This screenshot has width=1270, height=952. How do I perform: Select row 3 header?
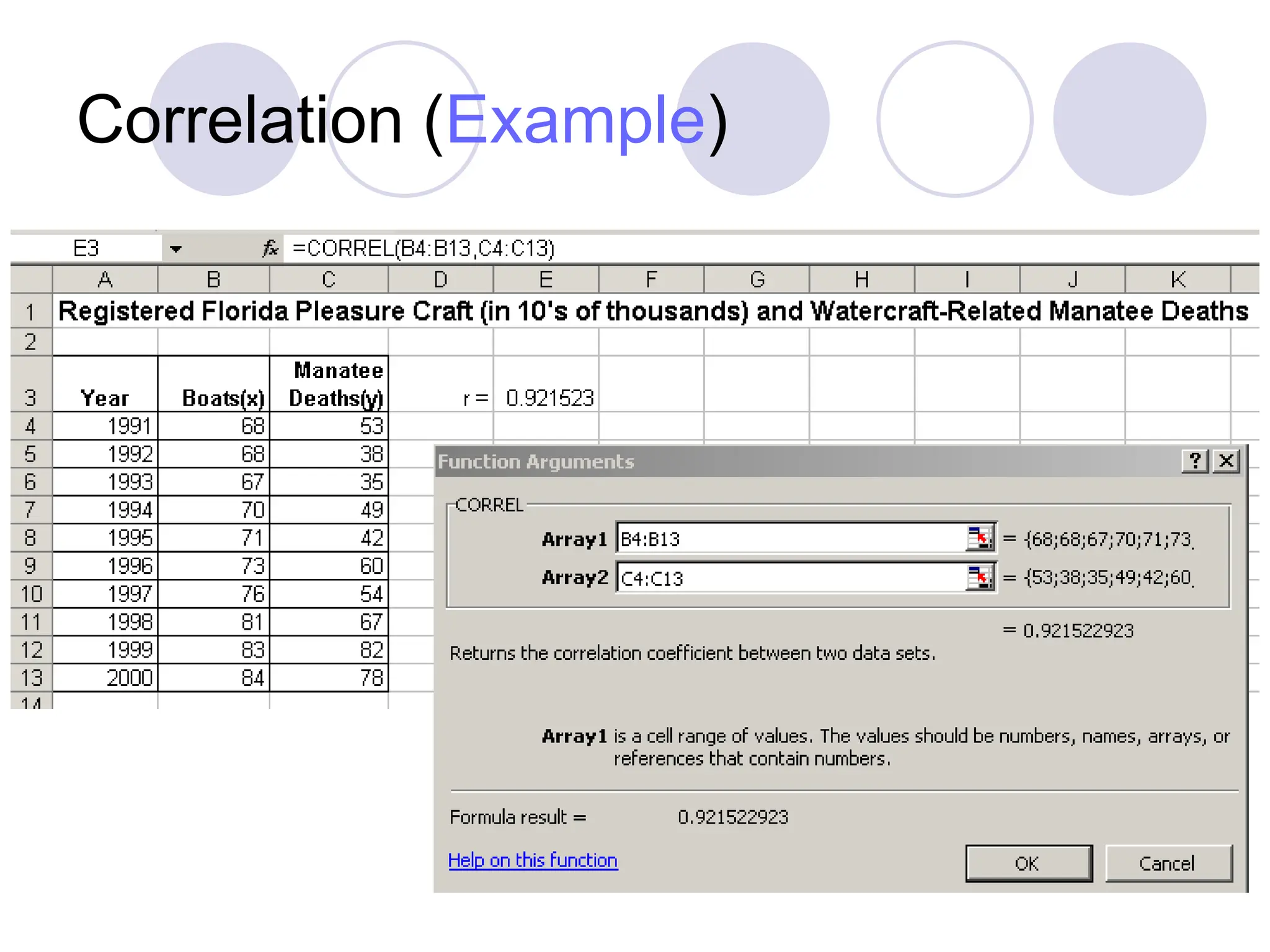(x=31, y=384)
